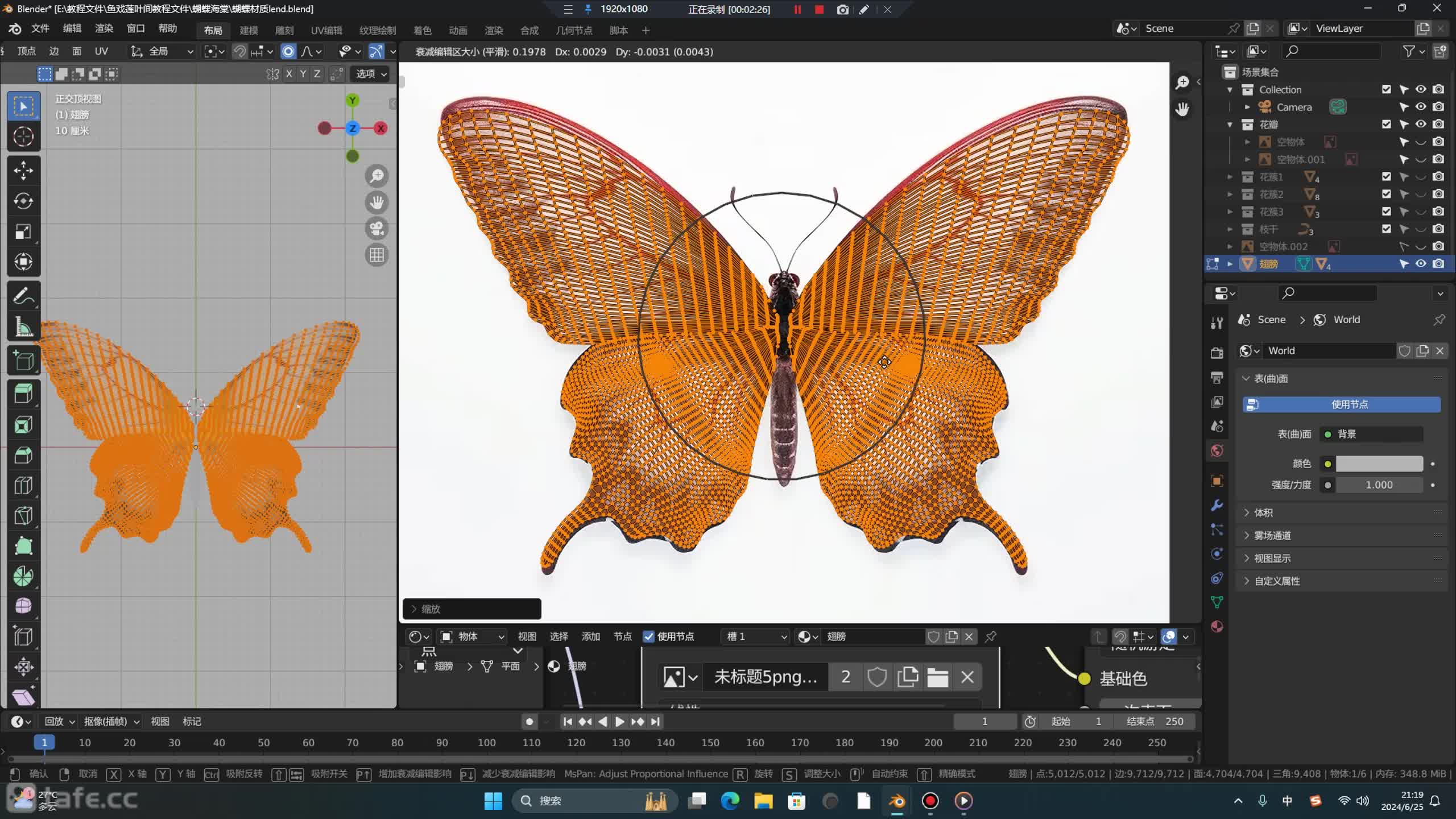This screenshot has width=1456, height=819.
Task: Switch orthographic/perspective grid icon in viewport
Action: 377,255
